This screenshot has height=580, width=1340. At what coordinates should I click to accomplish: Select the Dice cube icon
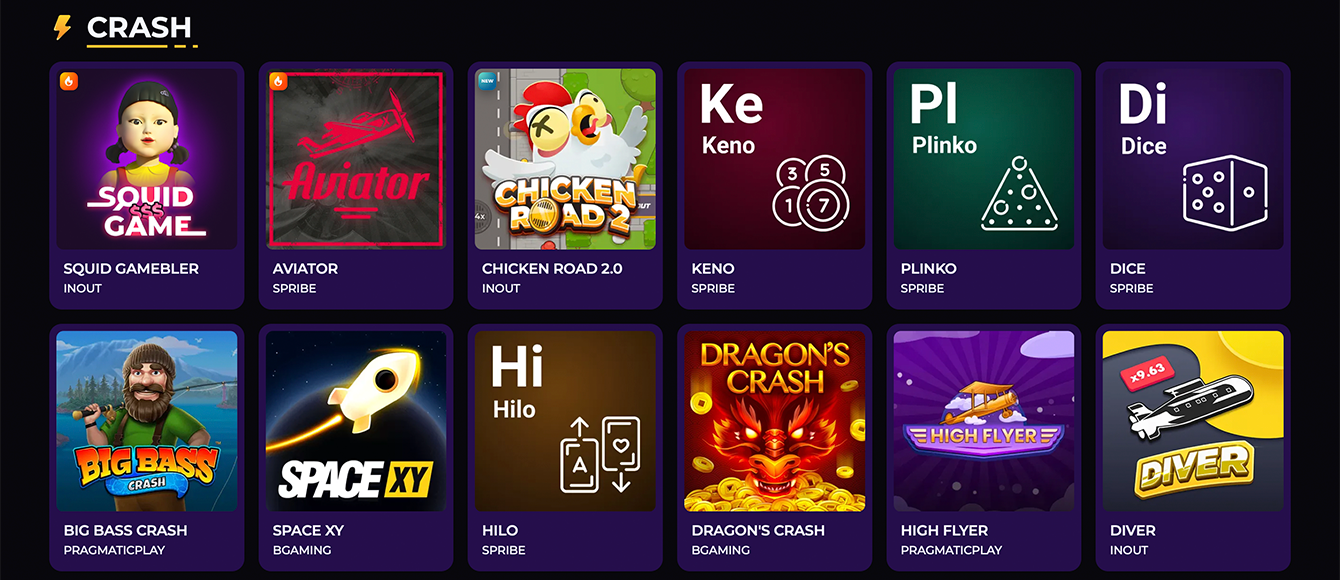[x=1225, y=190]
